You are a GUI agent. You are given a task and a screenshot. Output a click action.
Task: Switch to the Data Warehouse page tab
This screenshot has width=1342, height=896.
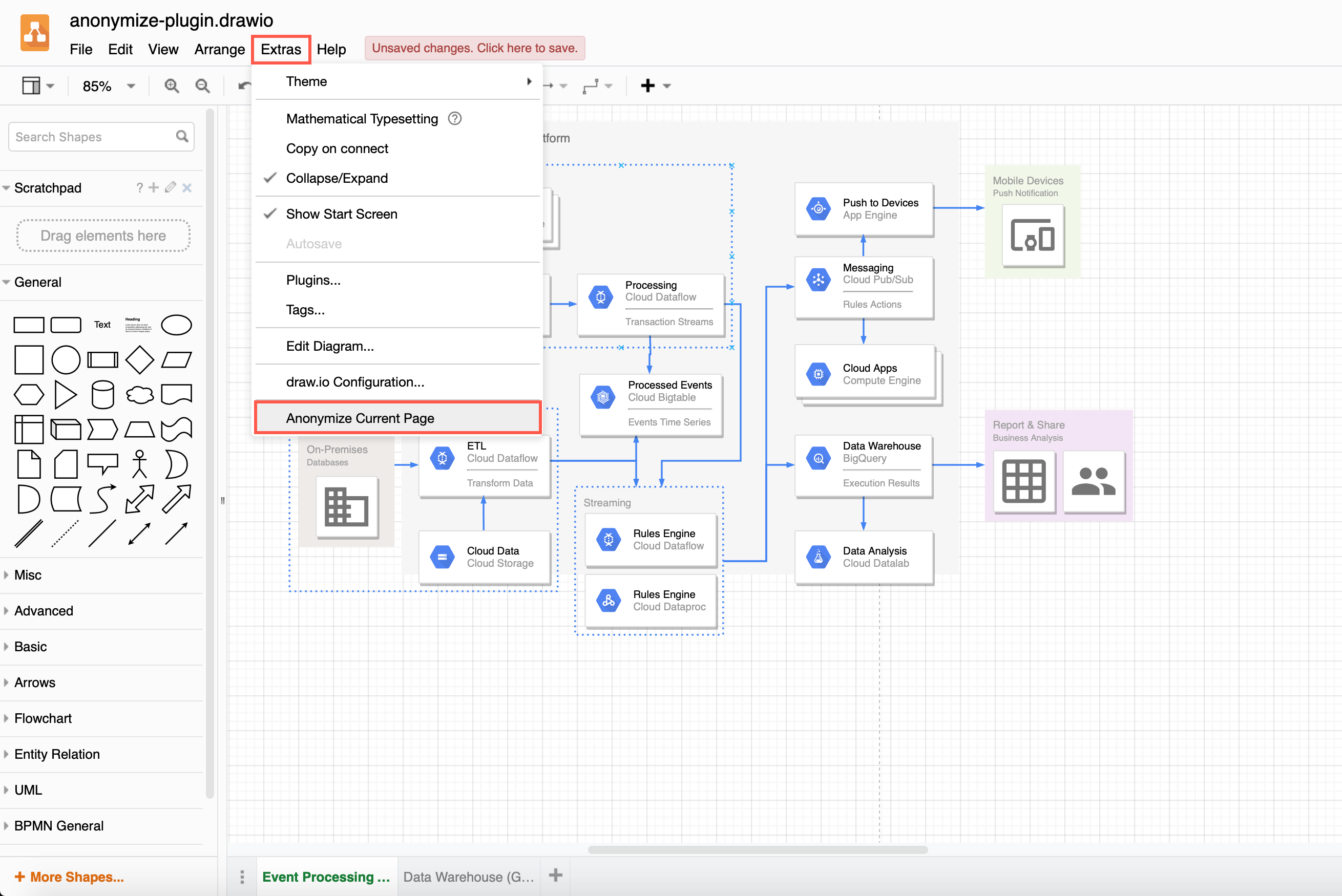click(468, 877)
